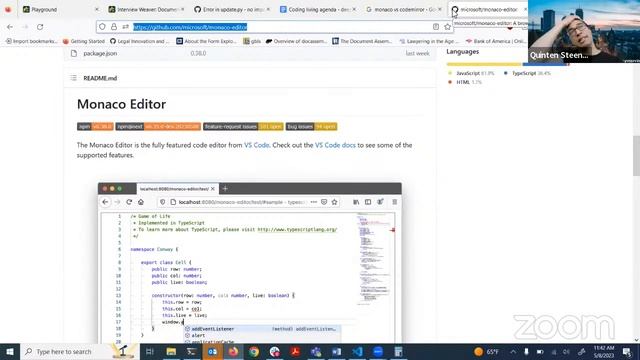
Task: Close the monaco vs codemirror tab
Action: click(440, 9)
